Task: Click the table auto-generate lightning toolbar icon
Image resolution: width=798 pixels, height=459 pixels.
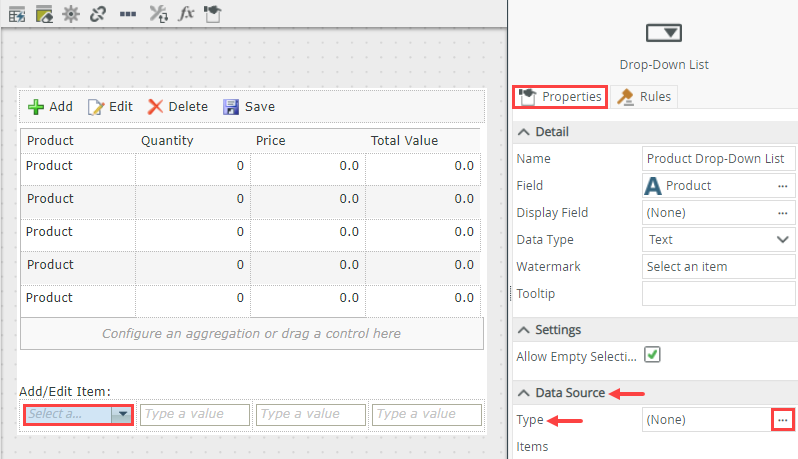Action: pos(17,14)
